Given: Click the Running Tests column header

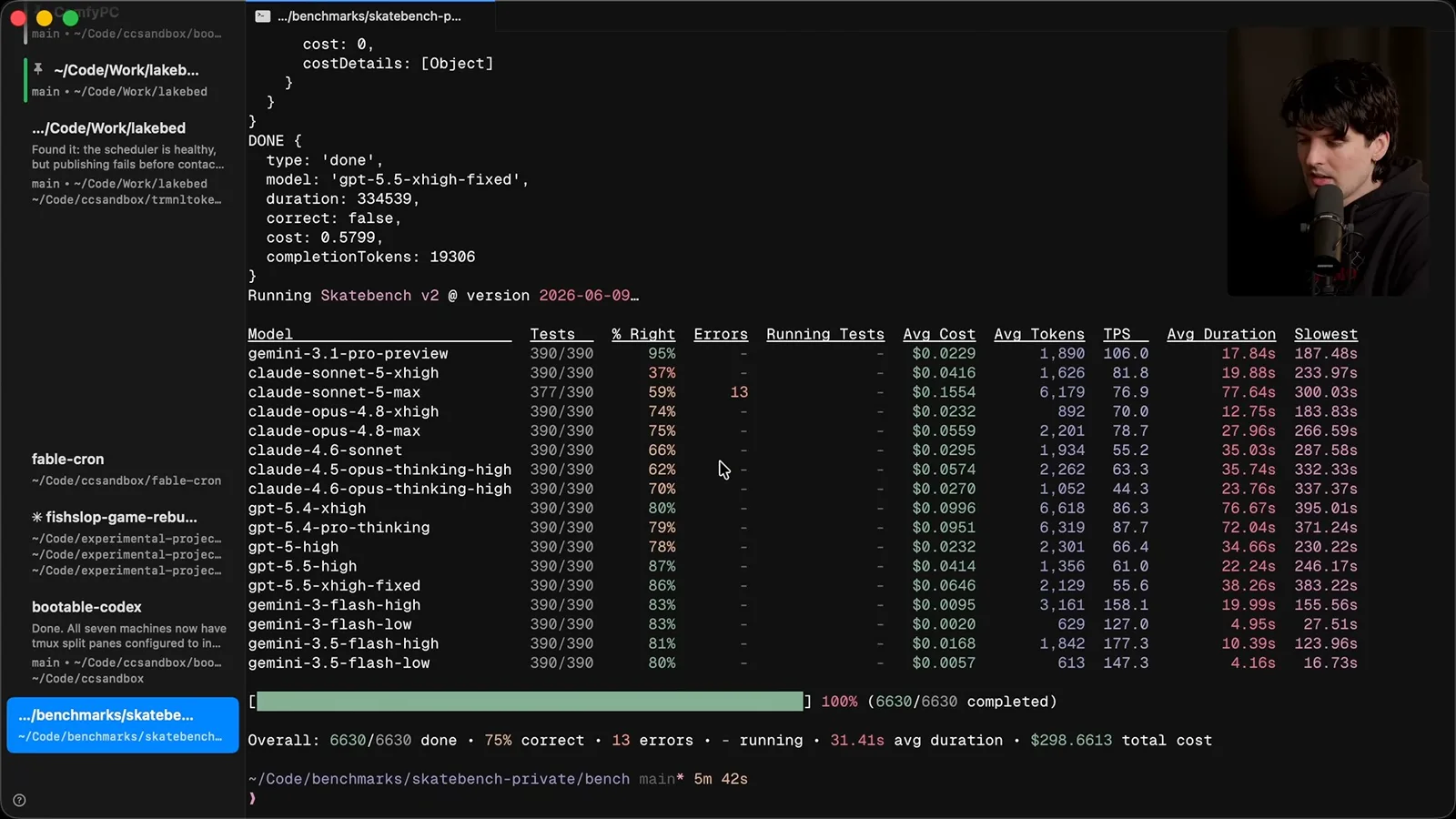Looking at the screenshot, I should tap(825, 334).
